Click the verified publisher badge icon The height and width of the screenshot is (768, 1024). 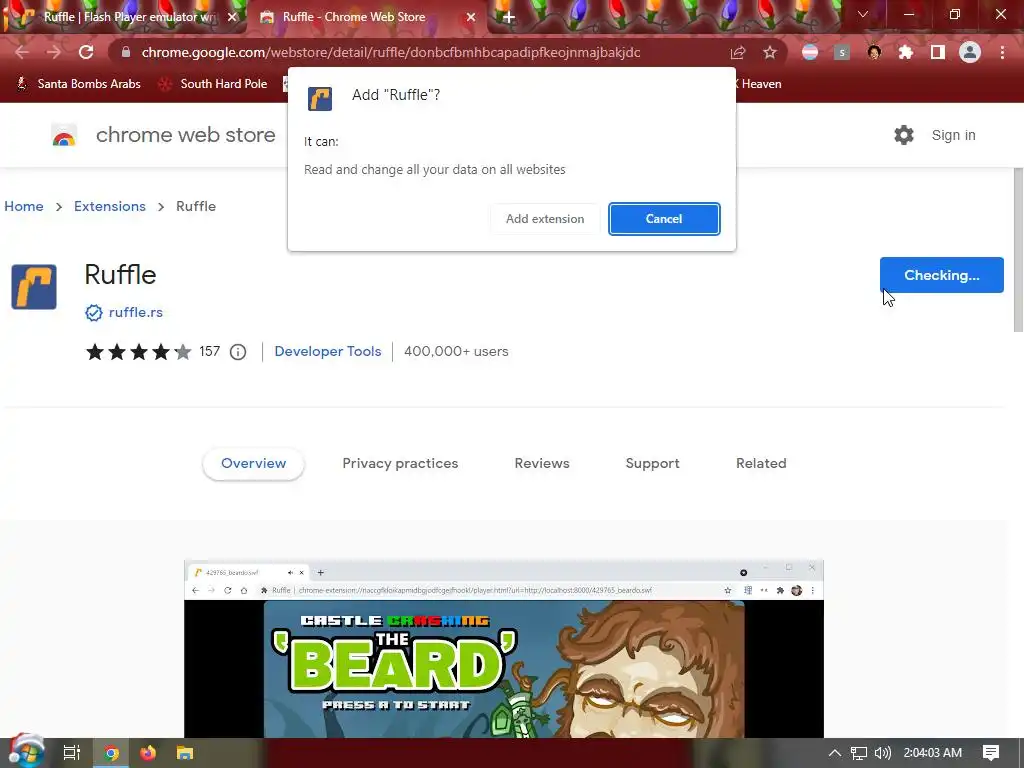click(93, 313)
